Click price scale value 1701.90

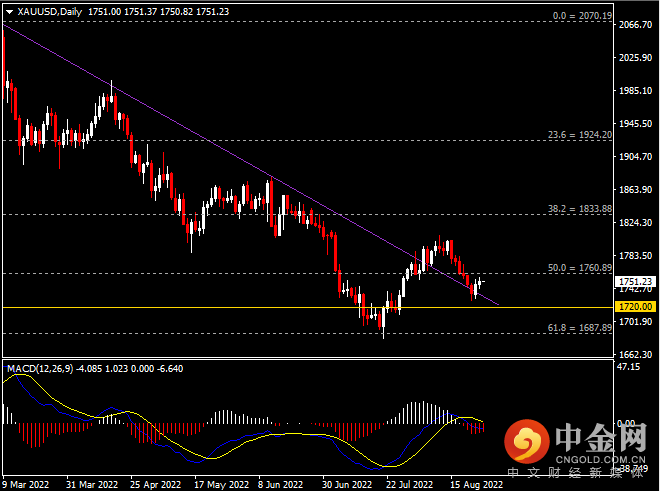pos(635,322)
